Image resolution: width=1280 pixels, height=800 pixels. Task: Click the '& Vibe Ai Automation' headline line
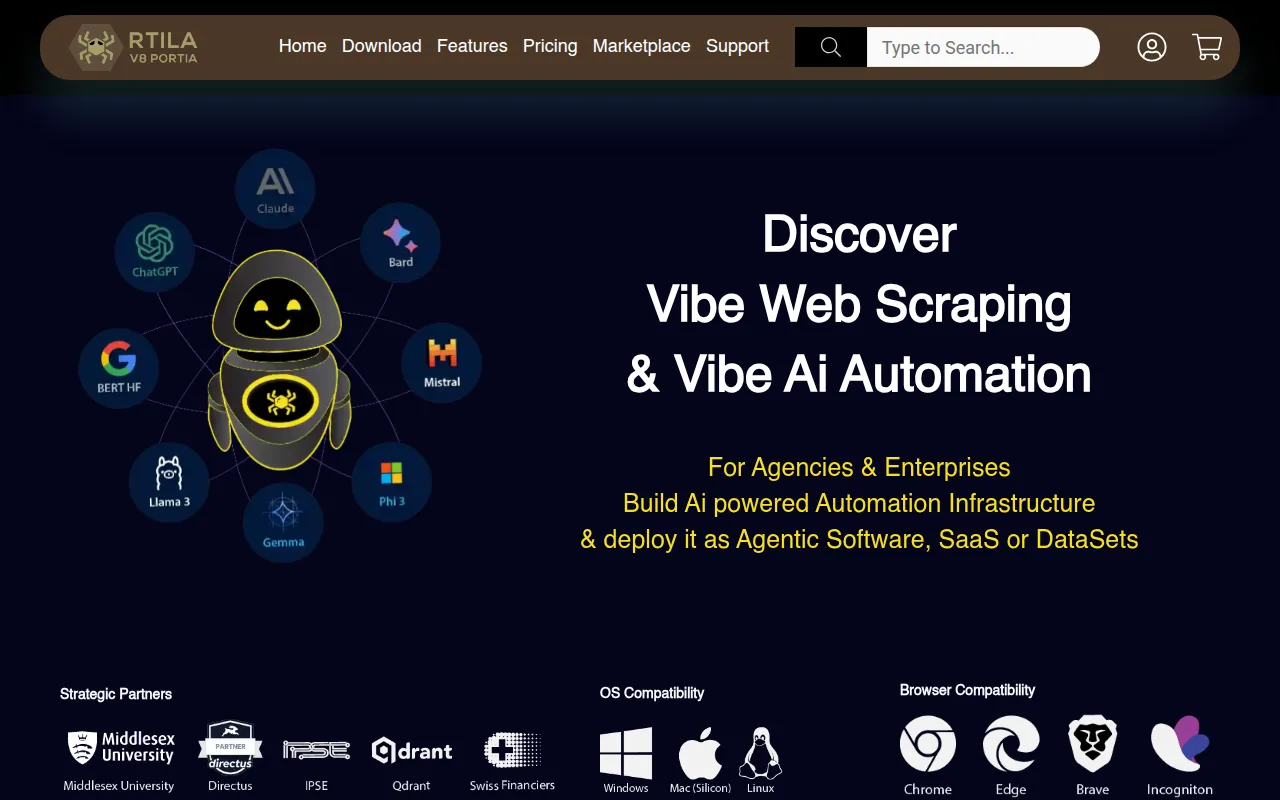pyautogui.click(x=859, y=374)
